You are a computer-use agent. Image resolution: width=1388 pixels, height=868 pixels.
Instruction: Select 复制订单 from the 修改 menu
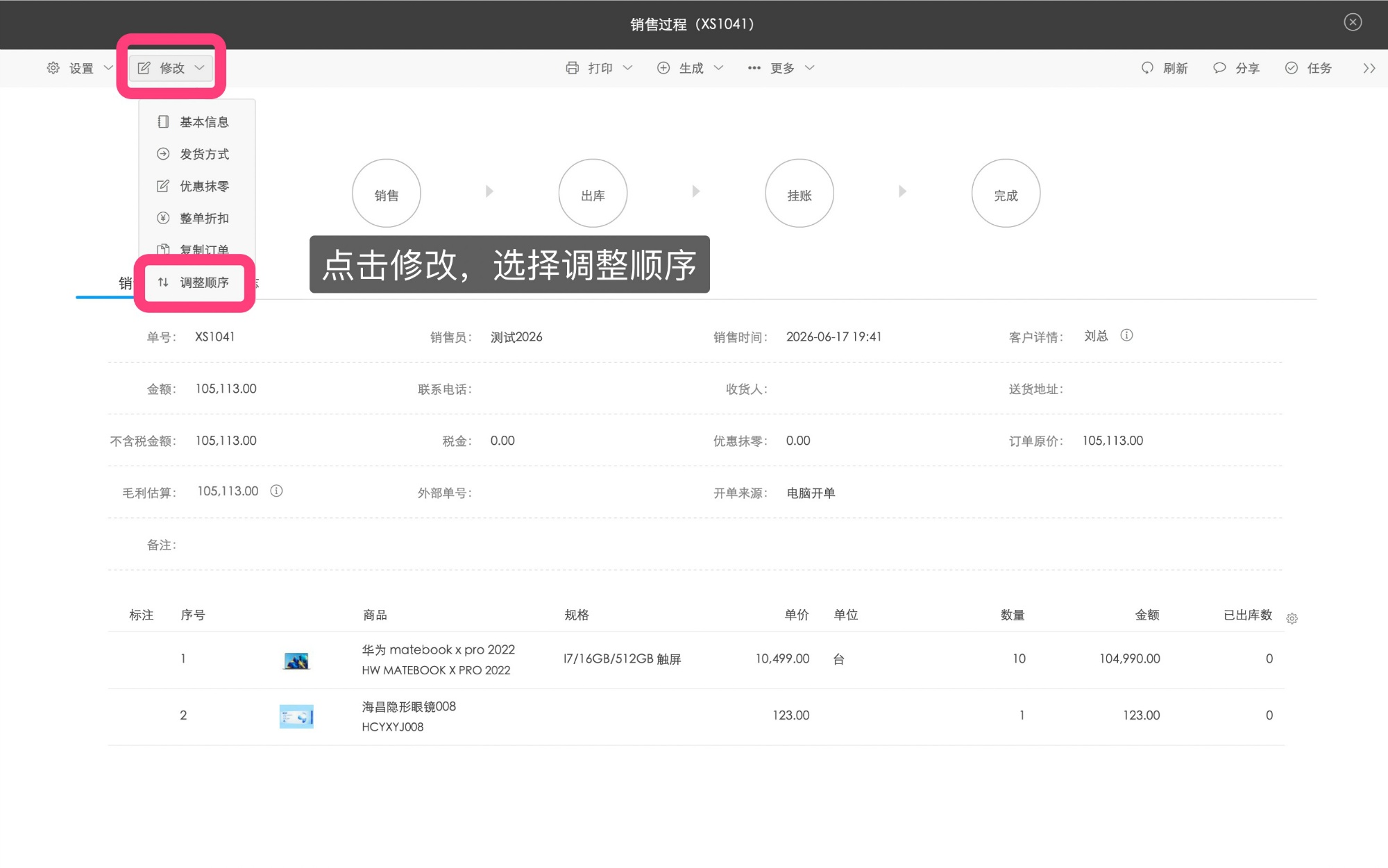(x=197, y=248)
